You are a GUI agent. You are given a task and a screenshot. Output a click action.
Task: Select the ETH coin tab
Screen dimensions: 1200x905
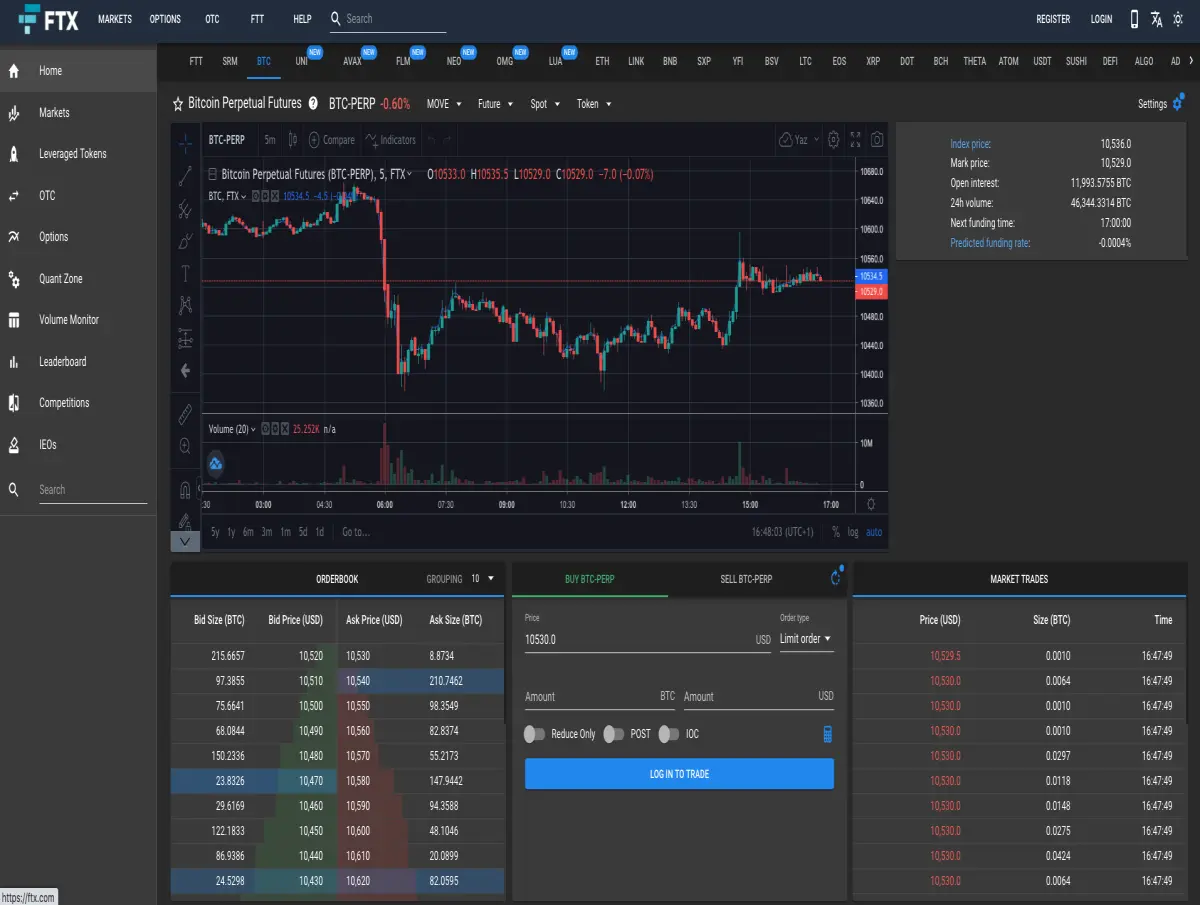pyautogui.click(x=602, y=61)
